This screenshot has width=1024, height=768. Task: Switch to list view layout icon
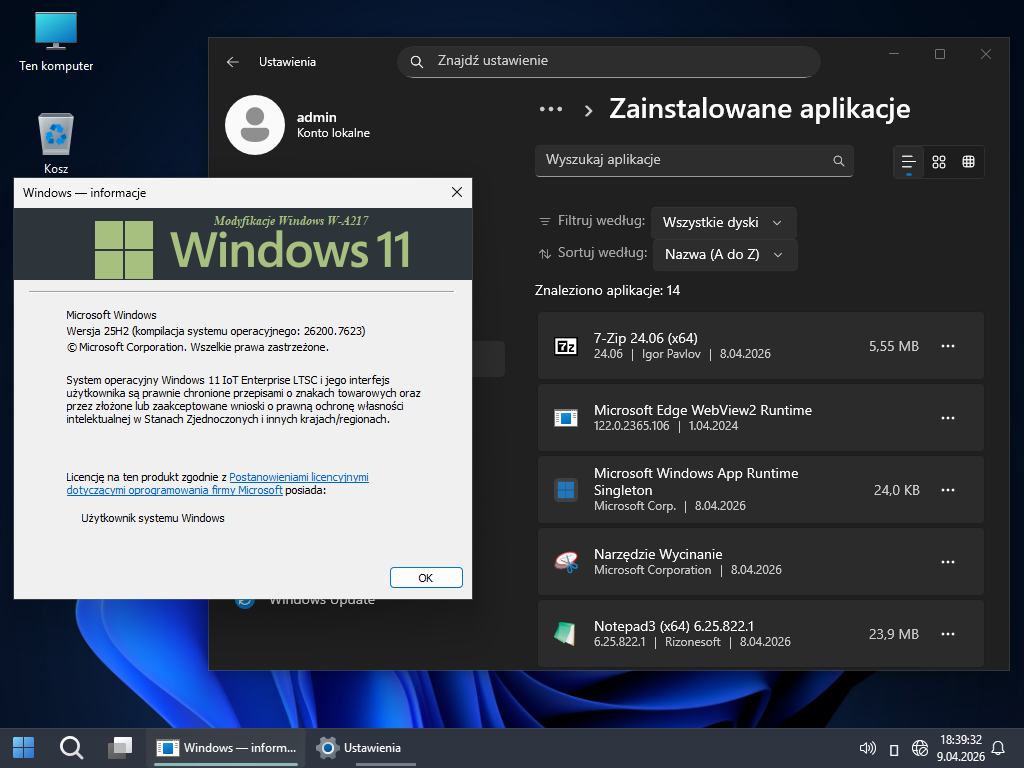click(x=908, y=162)
